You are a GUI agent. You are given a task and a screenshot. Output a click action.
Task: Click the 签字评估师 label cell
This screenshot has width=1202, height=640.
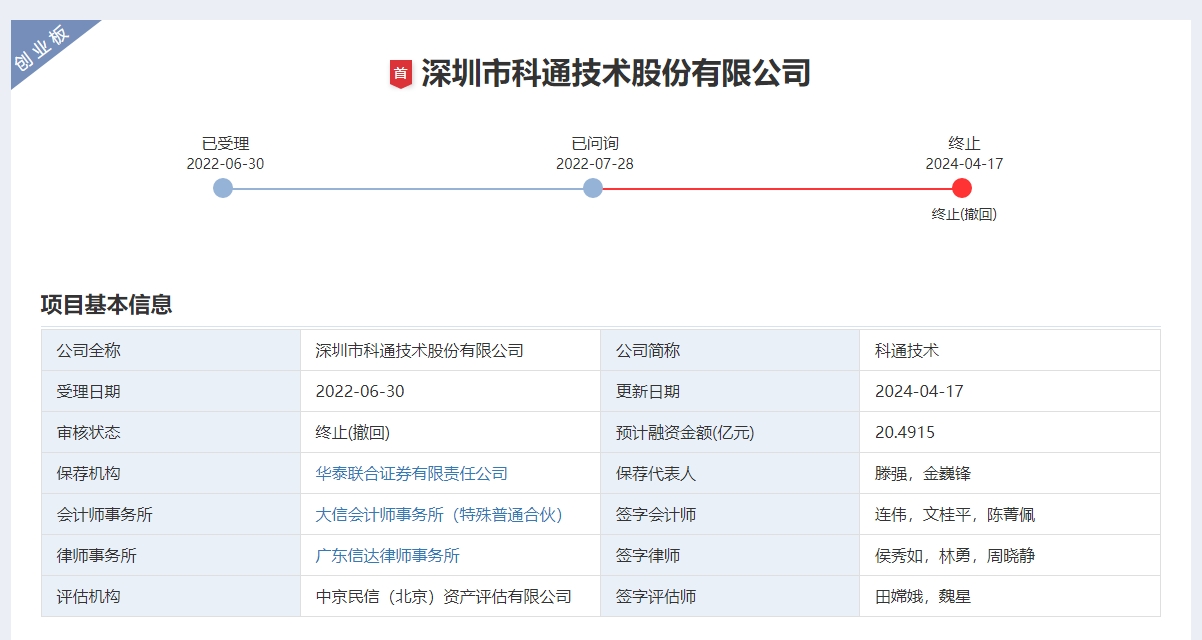(x=730, y=597)
